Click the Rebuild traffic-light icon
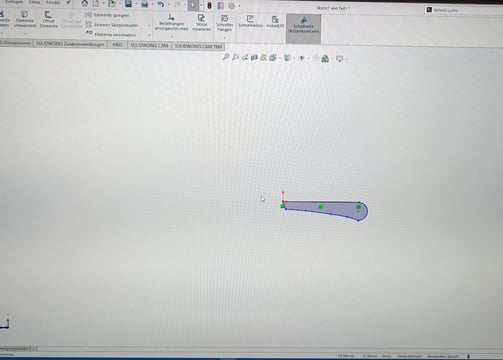 (209, 5)
